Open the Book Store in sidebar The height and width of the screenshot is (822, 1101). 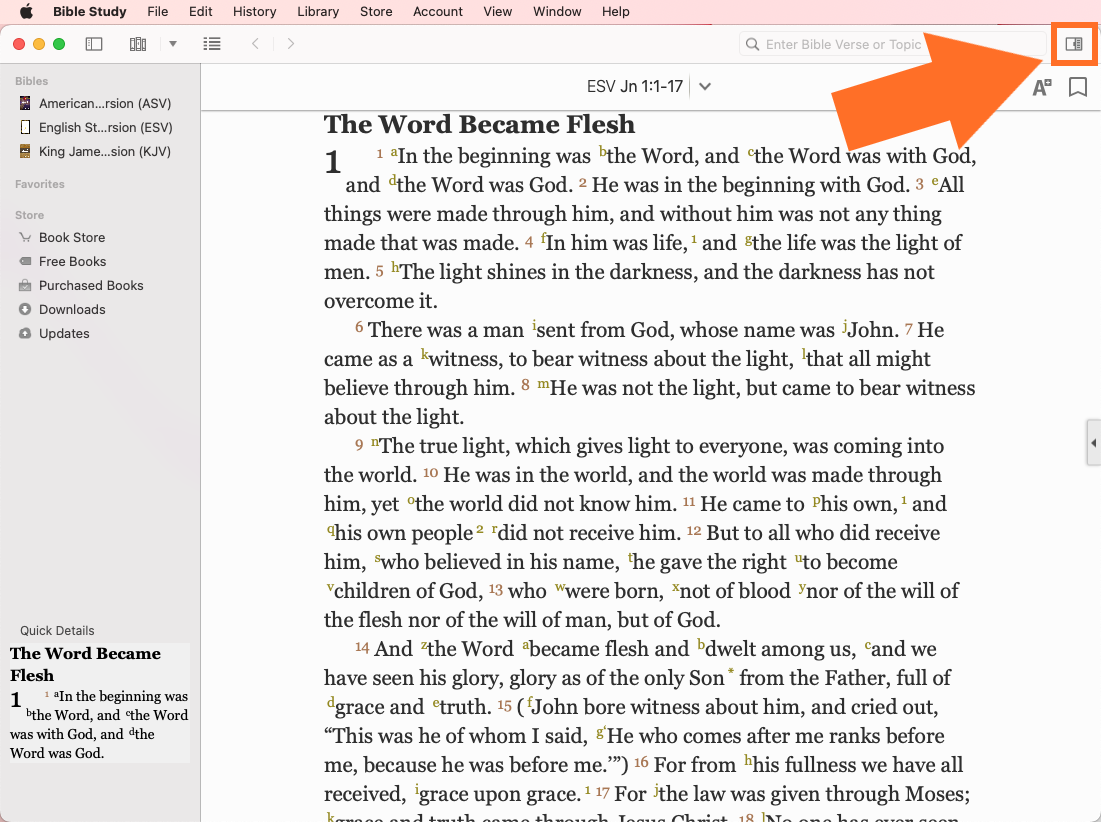[72, 237]
